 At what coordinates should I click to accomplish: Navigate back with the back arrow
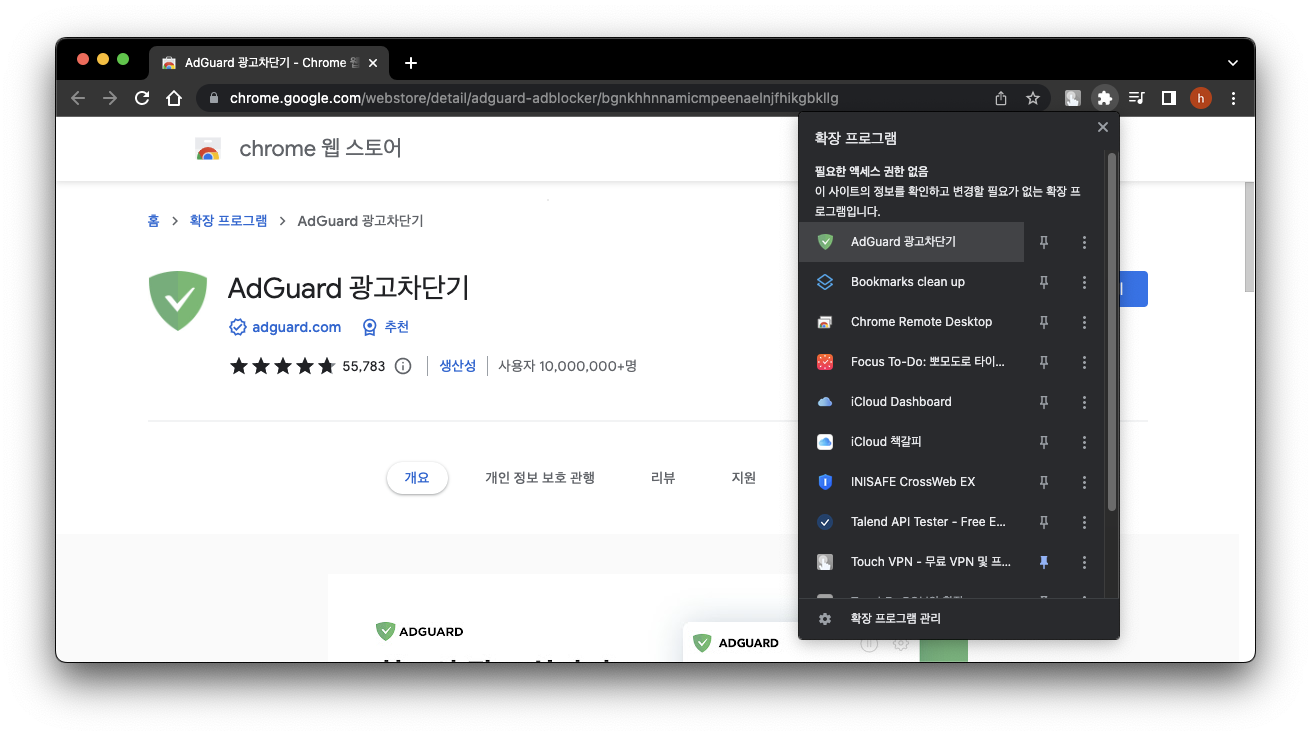point(78,98)
